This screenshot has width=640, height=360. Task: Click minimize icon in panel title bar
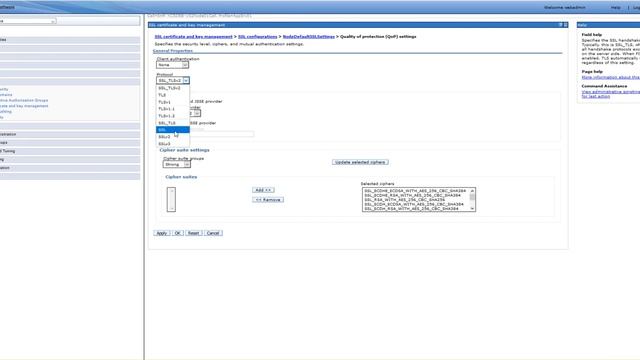566,25
